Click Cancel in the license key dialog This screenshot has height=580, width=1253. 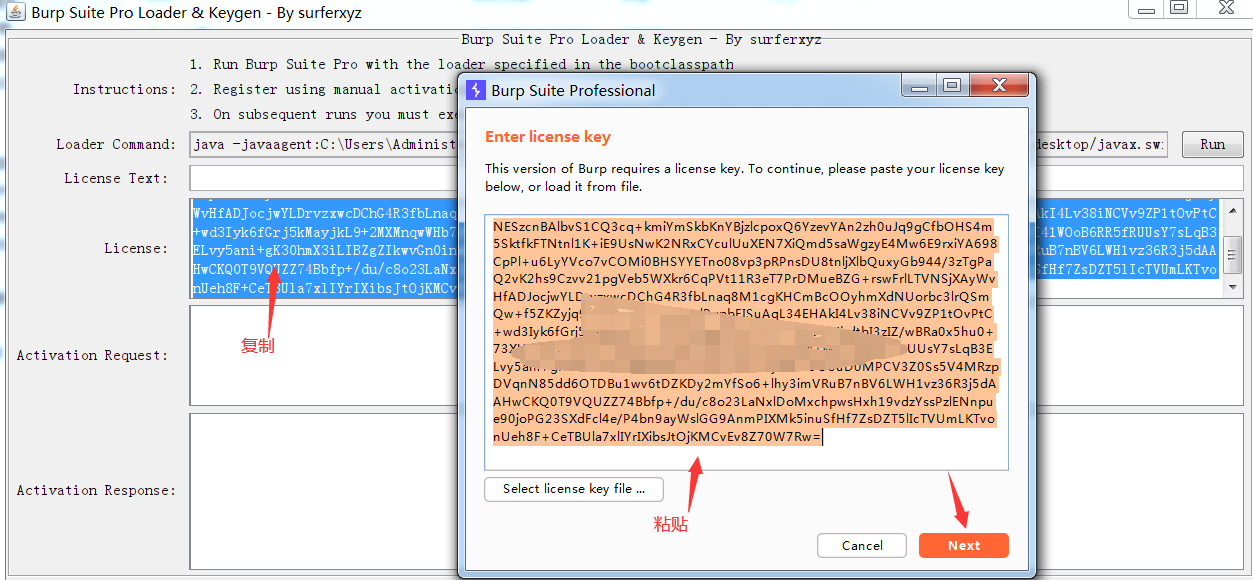862,545
